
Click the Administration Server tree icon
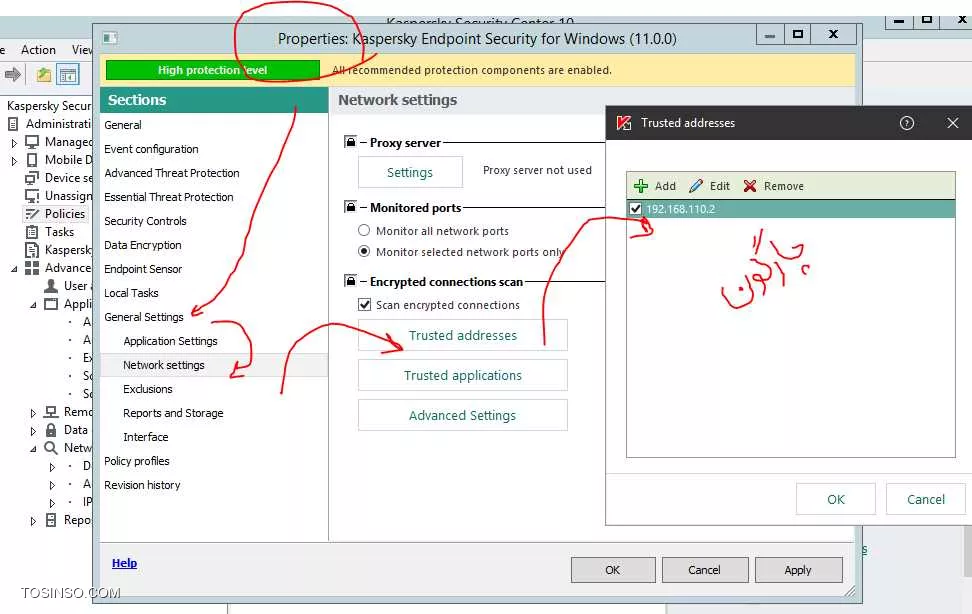point(13,124)
